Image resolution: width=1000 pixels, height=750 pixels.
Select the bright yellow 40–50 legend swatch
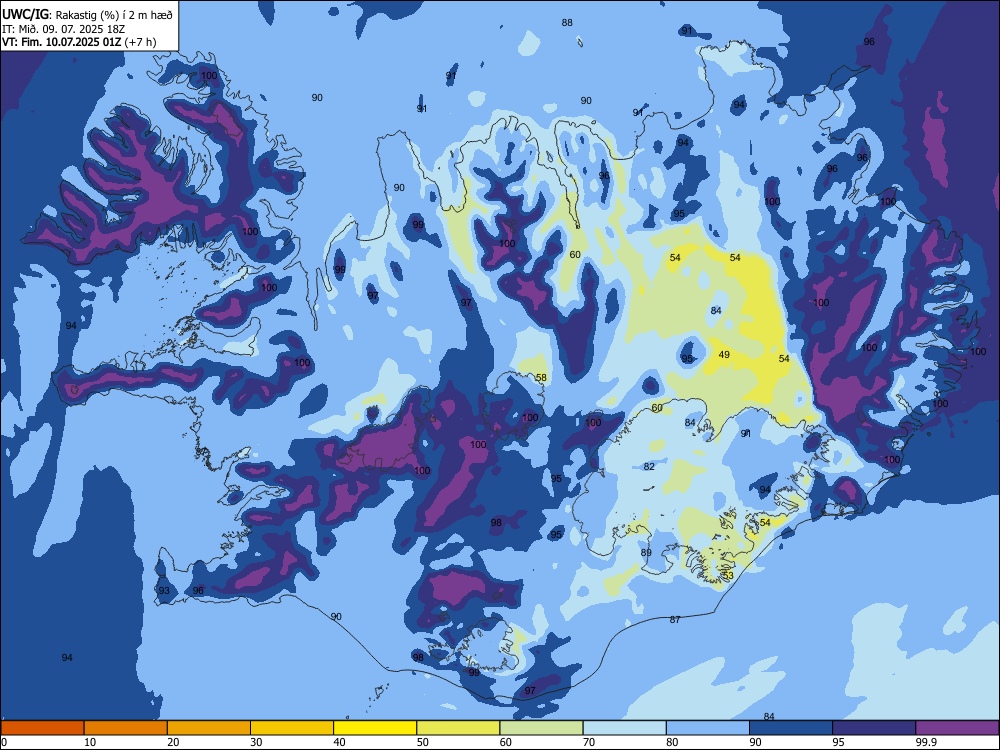[375, 728]
